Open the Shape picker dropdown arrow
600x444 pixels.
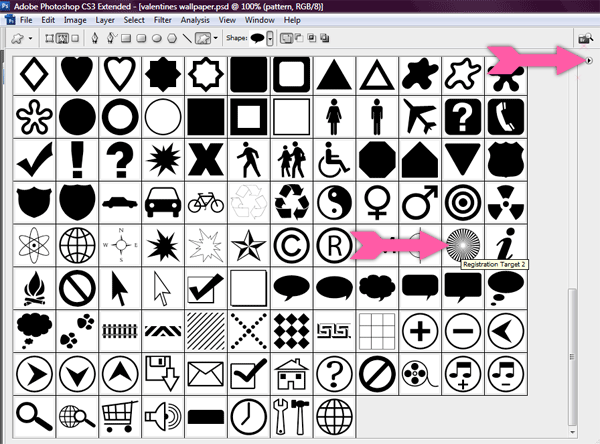coord(270,38)
